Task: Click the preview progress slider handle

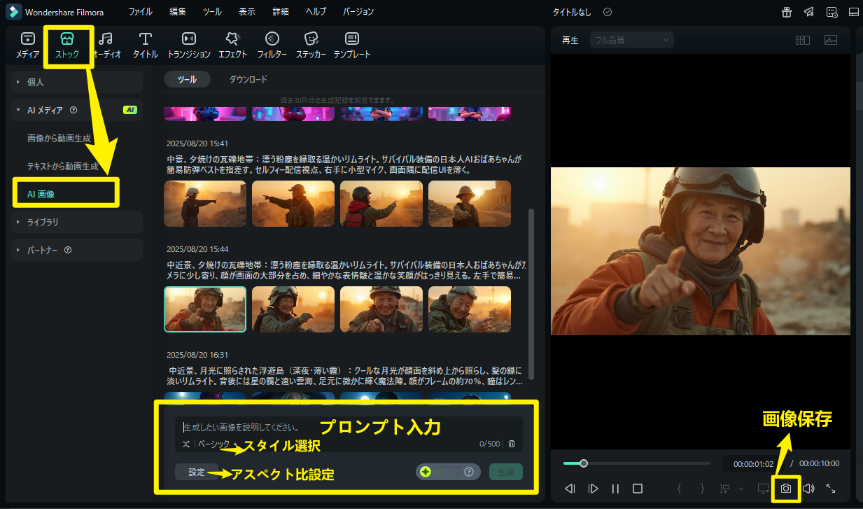Action: point(583,463)
